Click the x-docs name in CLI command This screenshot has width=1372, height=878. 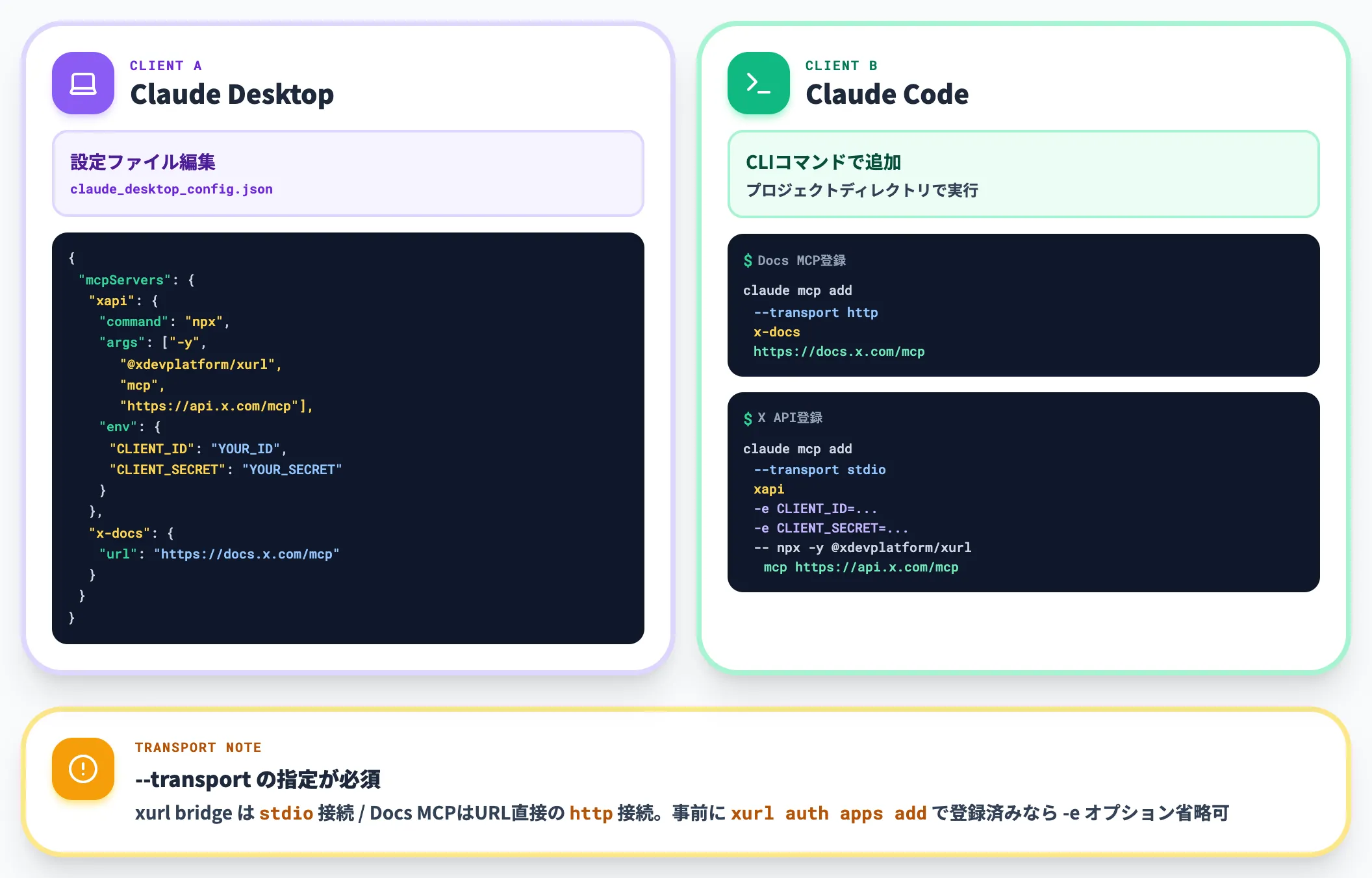[x=777, y=332]
